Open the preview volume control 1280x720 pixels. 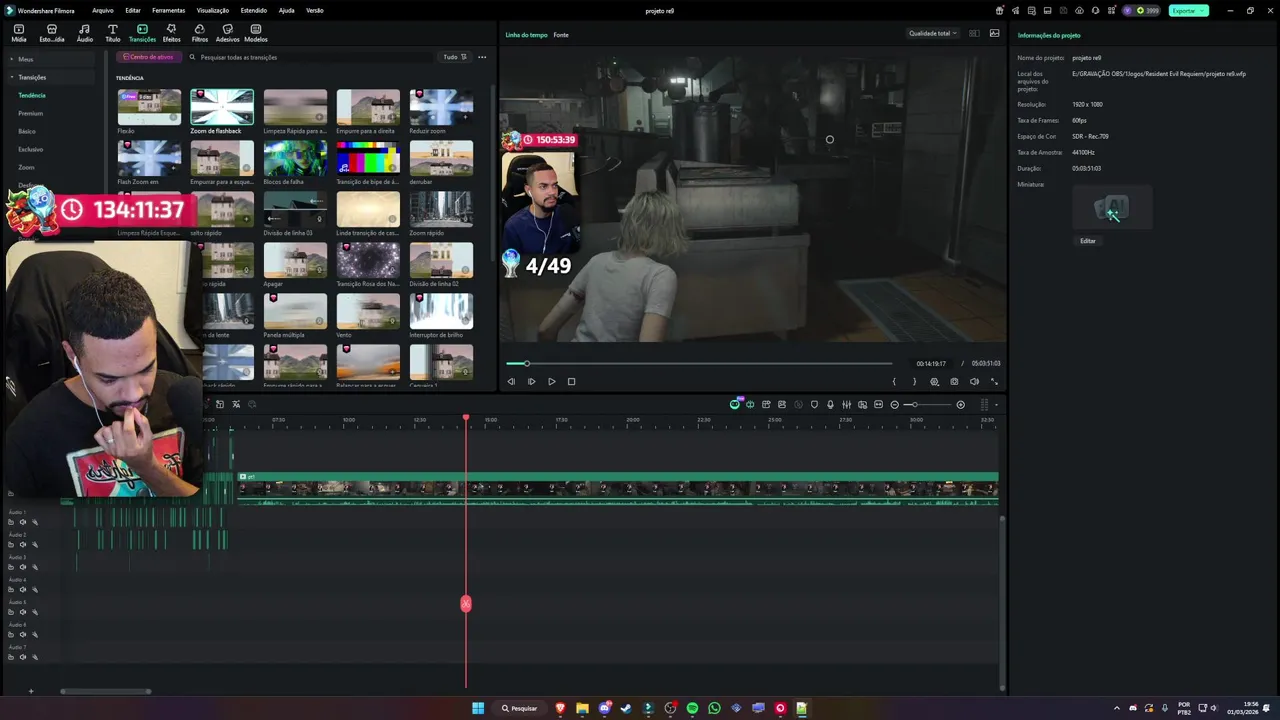(x=974, y=381)
